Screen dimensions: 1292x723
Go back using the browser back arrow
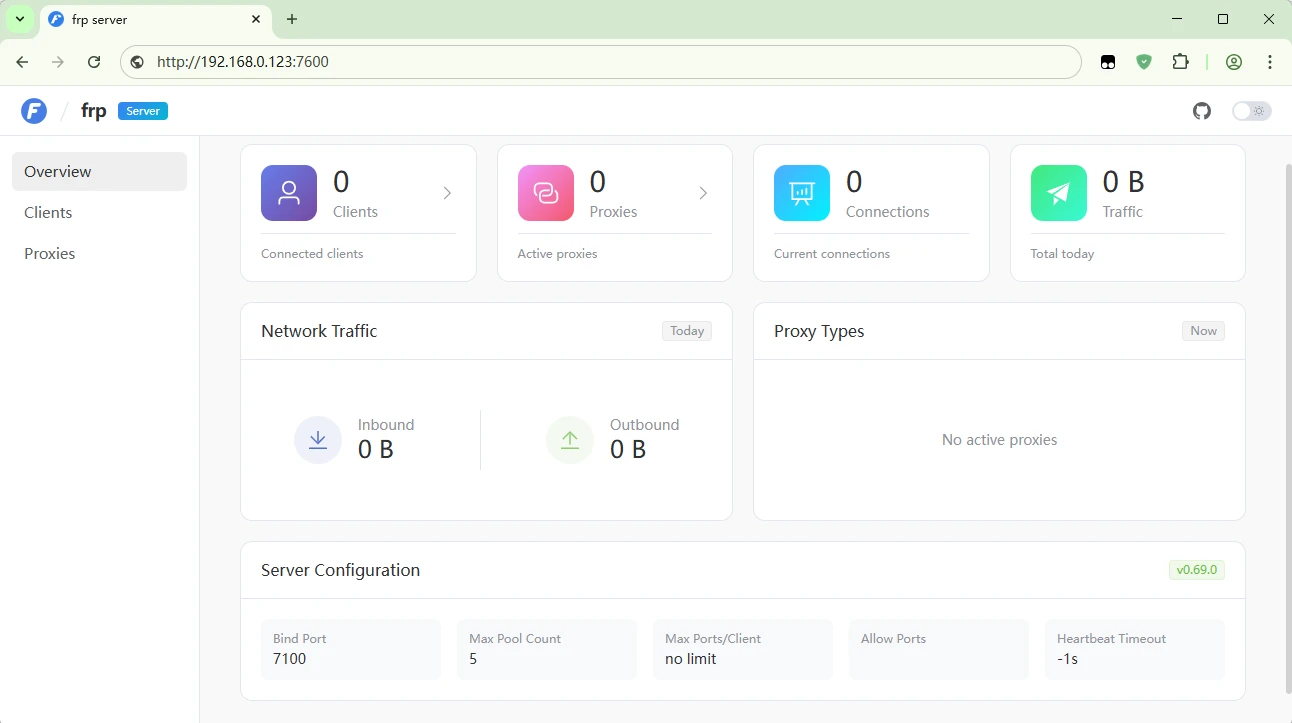click(22, 62)
